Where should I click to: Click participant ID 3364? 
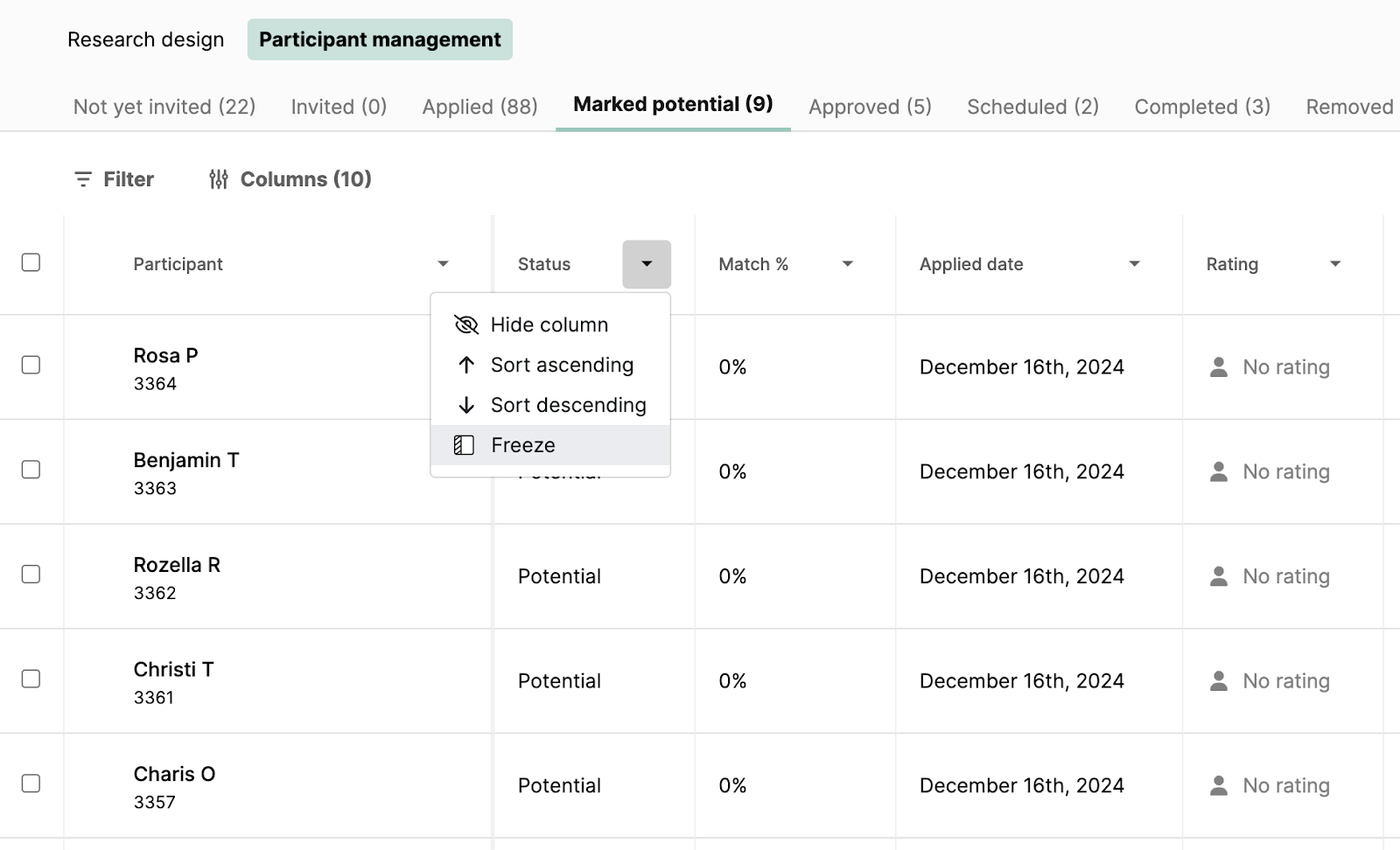(x=155, y=383)
